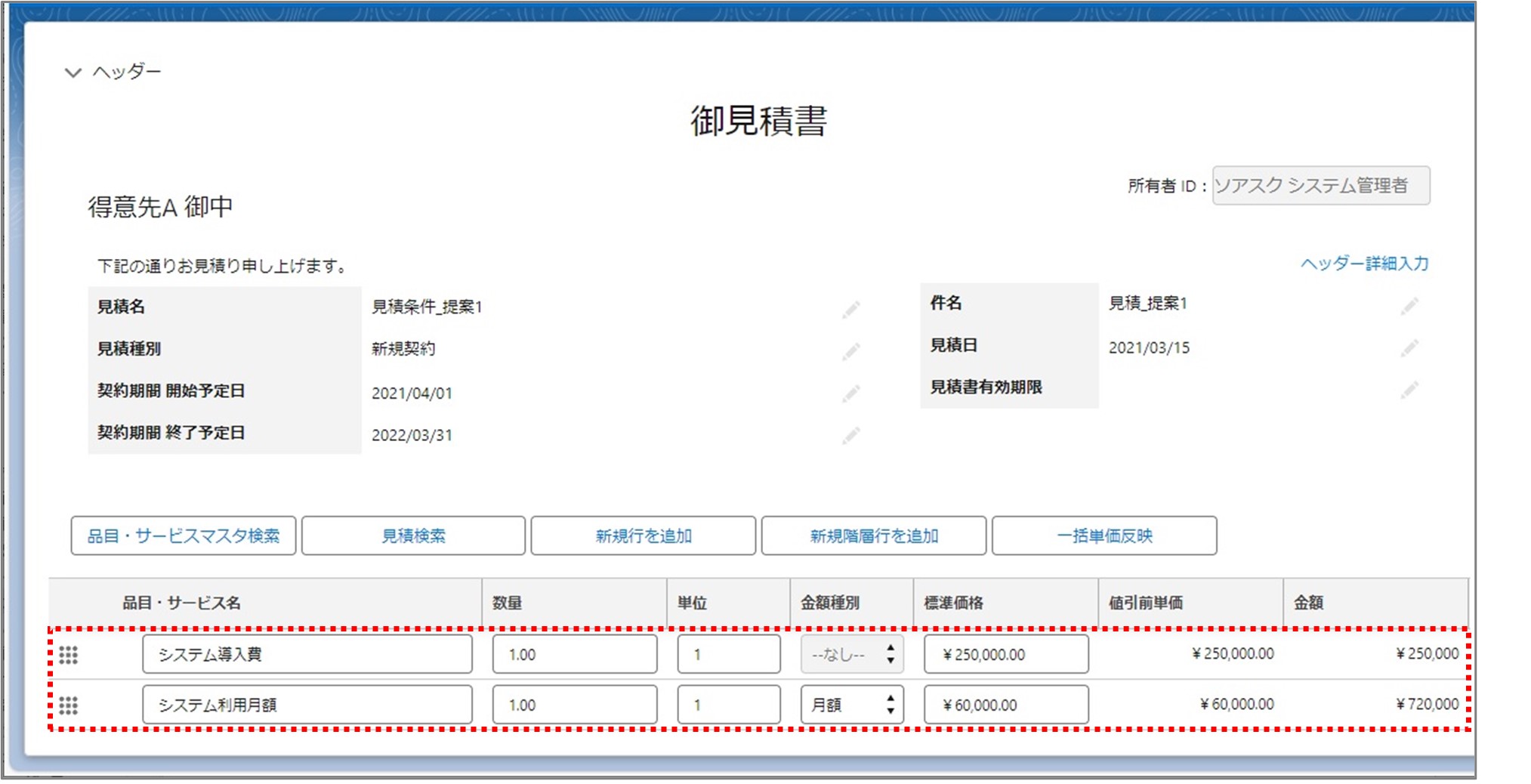Open the 金額種別 dropdown showing 月額
The width and height of the screenshot is (1531, 784).
point(852,705)
